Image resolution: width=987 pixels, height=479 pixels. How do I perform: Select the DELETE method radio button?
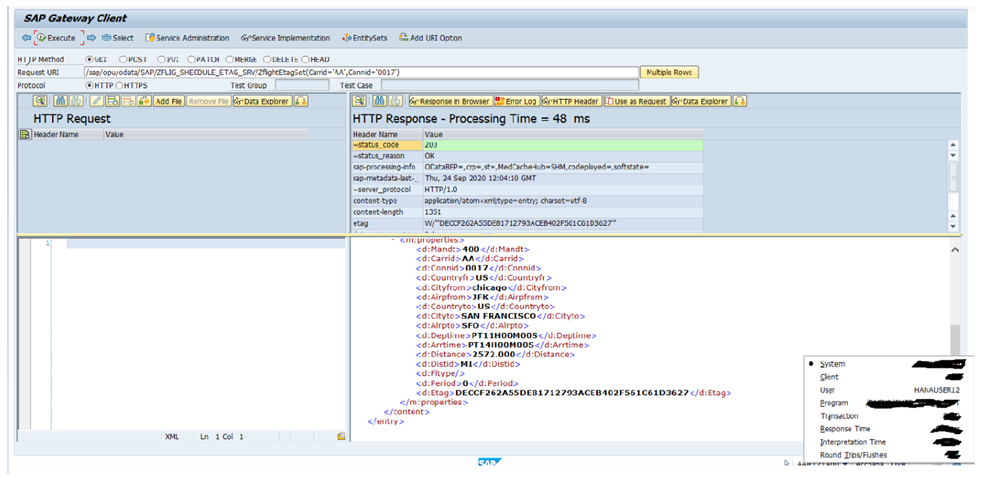point(267,59)
